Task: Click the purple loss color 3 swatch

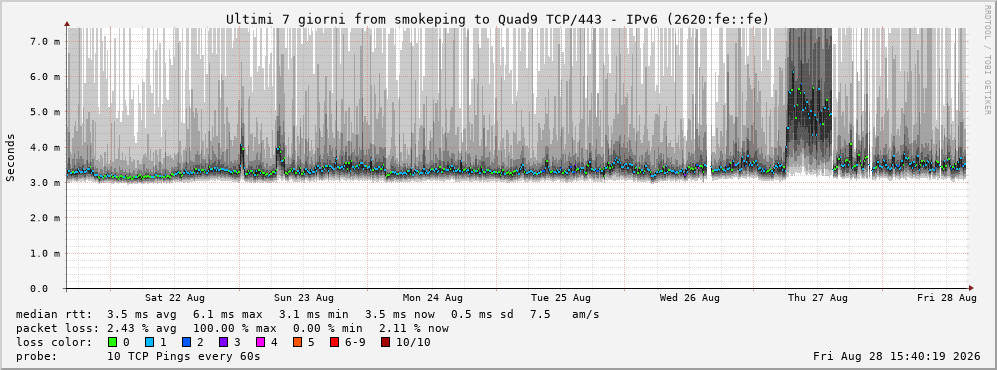Action: [x=223, y=342]
